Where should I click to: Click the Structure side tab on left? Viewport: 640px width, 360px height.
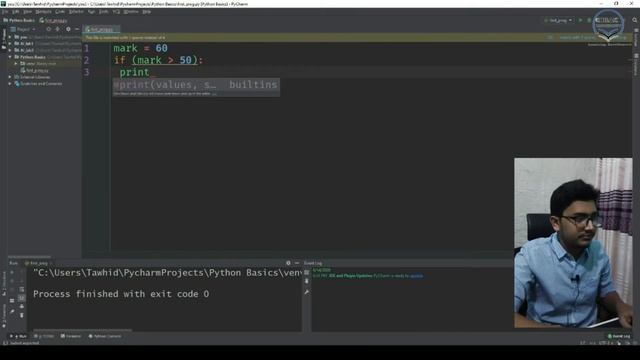click(x=4, y=283)
